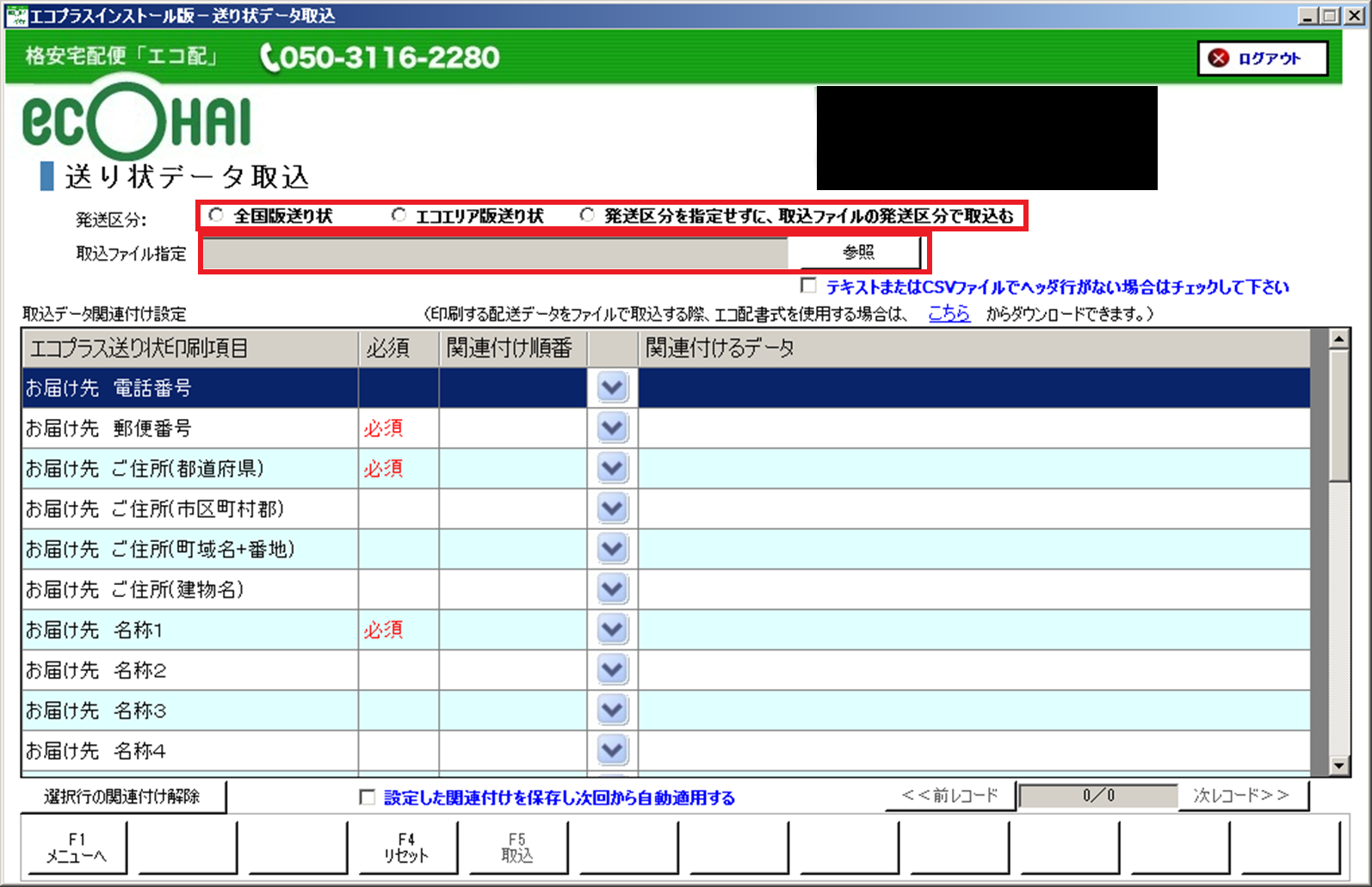Click 選択行の関連付け解除 button
The image size is (1372, 887).
(123, 797)
